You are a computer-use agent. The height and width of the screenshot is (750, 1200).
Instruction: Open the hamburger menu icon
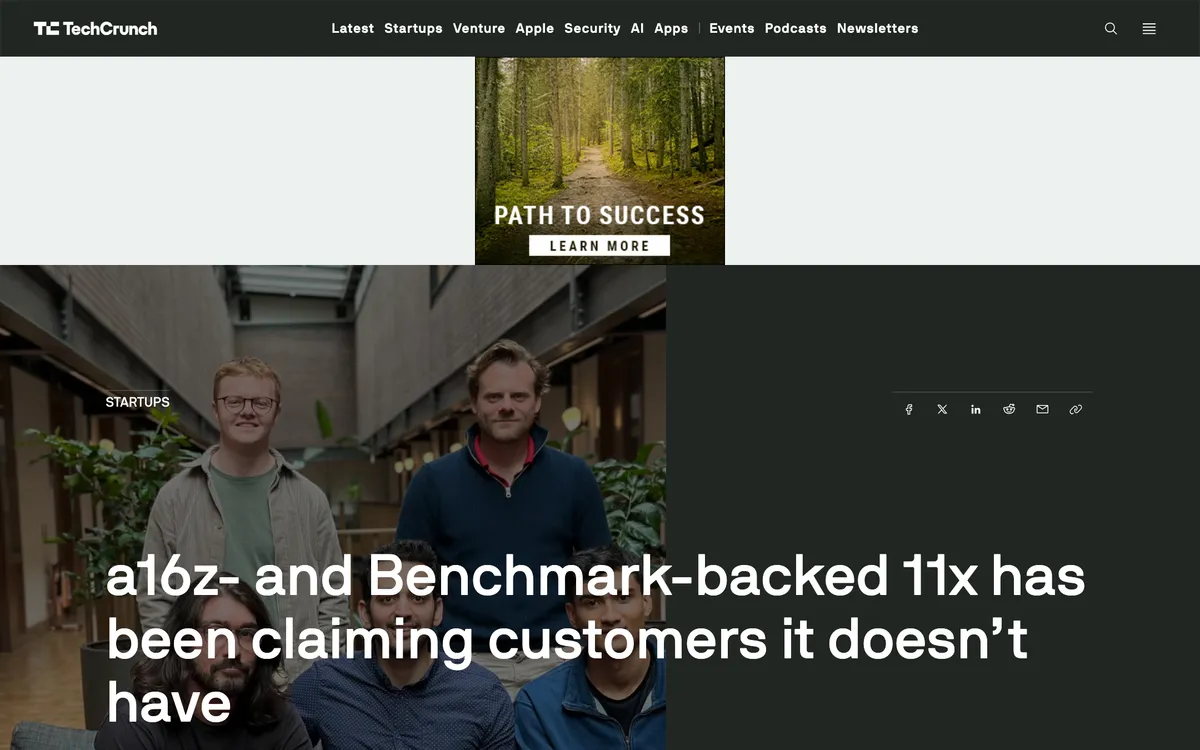[1149, 28]
